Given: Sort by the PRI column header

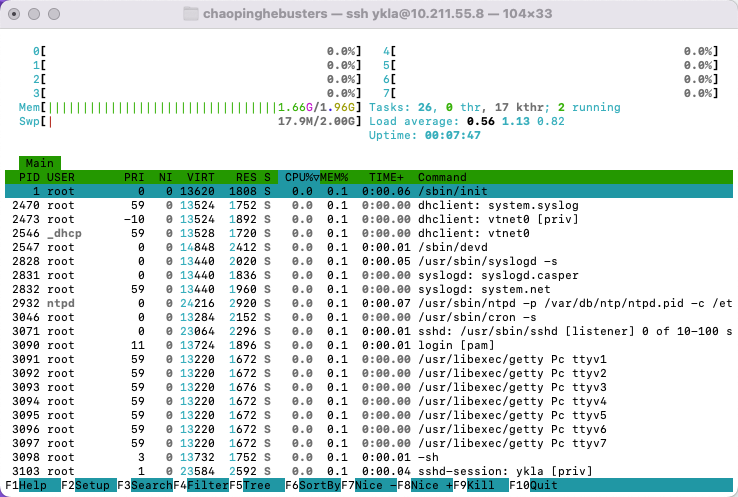Looking at the screenshot, I should click(x=134, y=177).
